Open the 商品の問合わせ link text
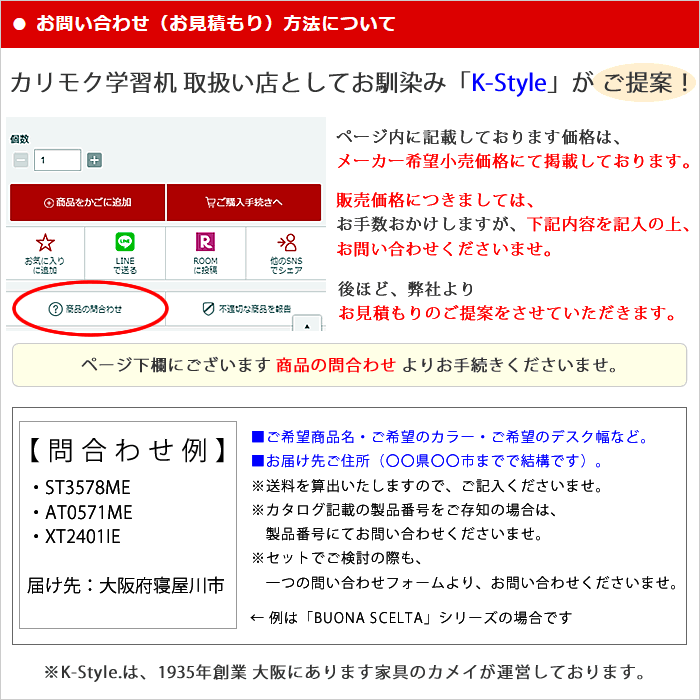Screen dimensions: 700x700 click(x=93, y=310)
